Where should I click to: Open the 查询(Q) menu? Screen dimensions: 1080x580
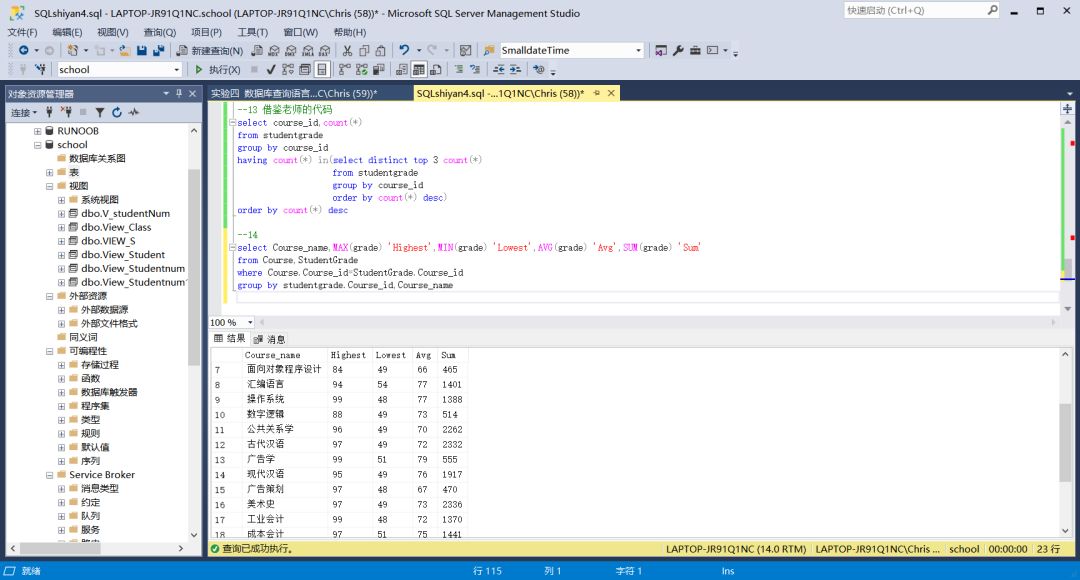pyautogui.click(x=159, y=32)
